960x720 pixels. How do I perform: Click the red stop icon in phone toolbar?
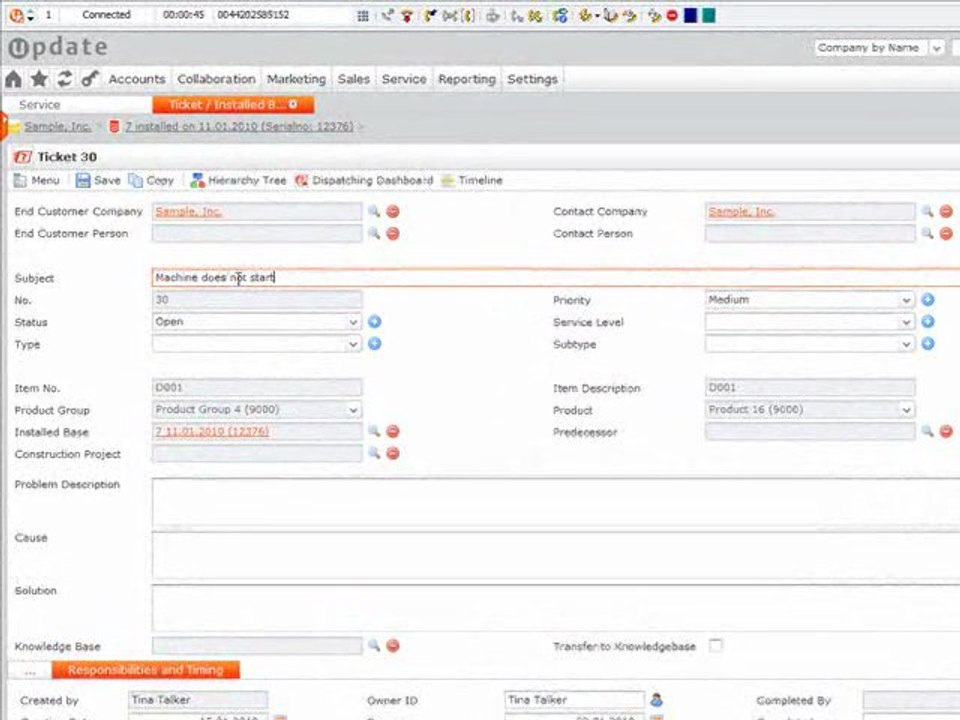[x=672, y=15]
